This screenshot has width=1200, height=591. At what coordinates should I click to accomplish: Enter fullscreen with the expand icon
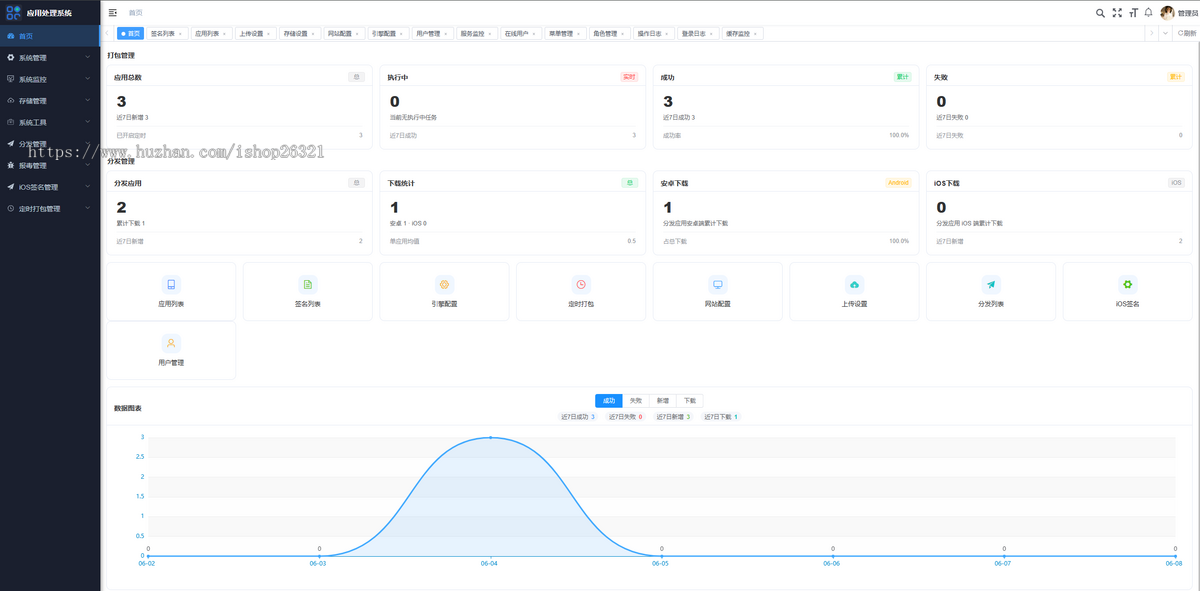pos(1117,13)
